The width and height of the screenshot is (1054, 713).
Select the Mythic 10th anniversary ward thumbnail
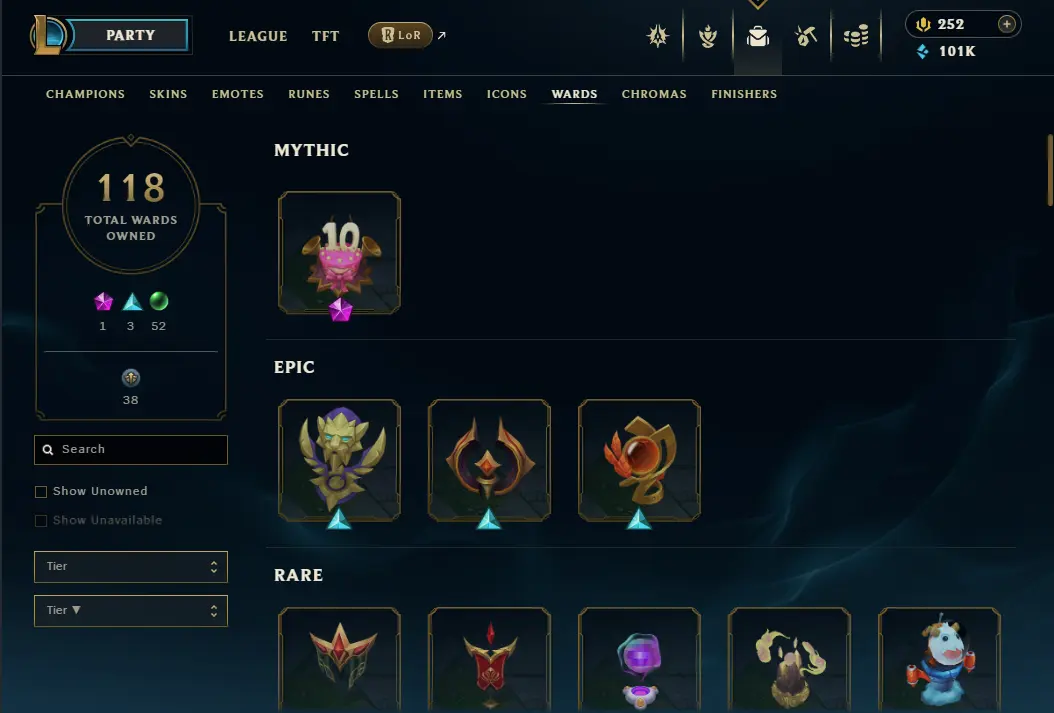[339, 253]
